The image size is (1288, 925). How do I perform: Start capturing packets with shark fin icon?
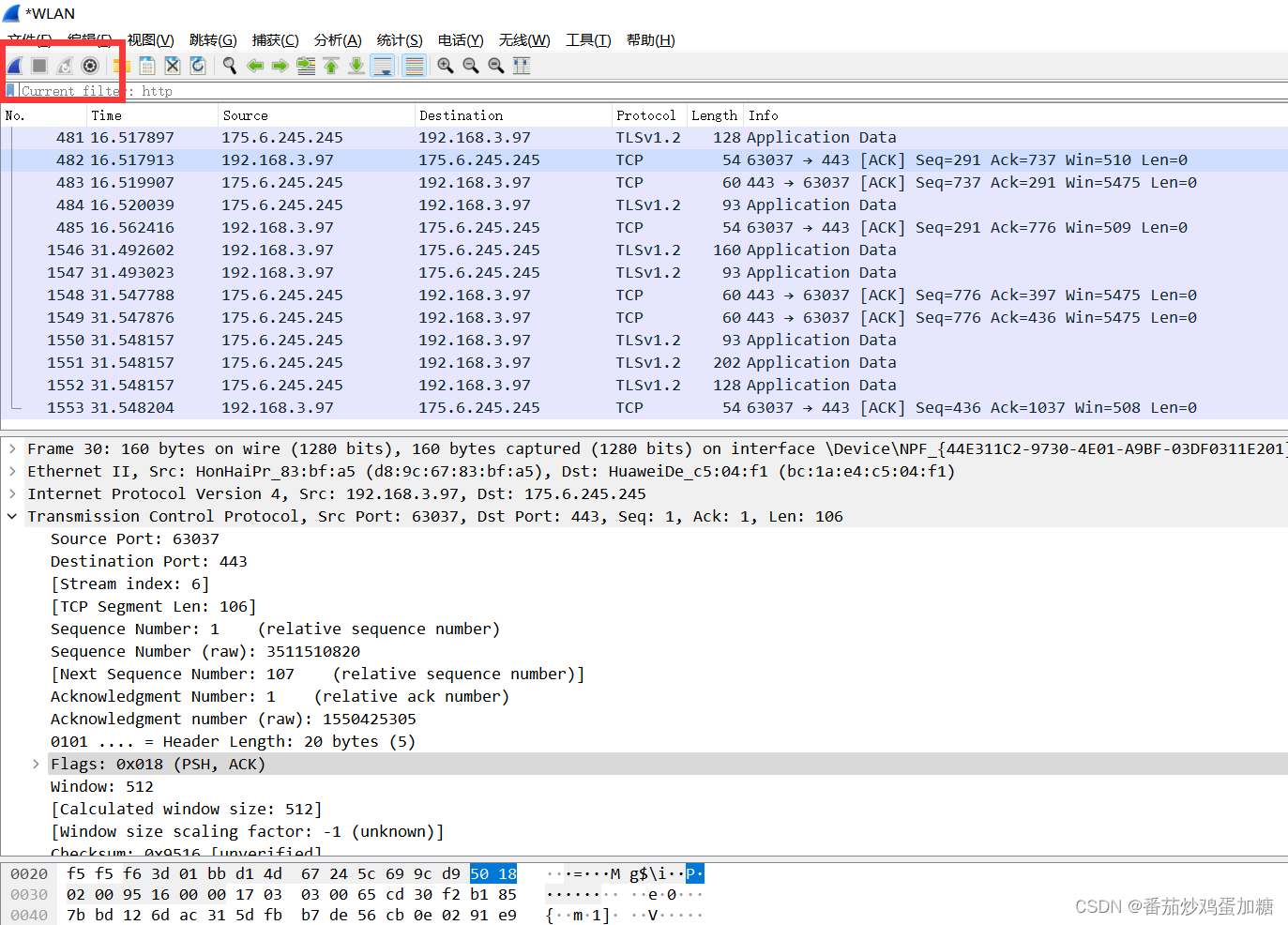coord(15,66)
